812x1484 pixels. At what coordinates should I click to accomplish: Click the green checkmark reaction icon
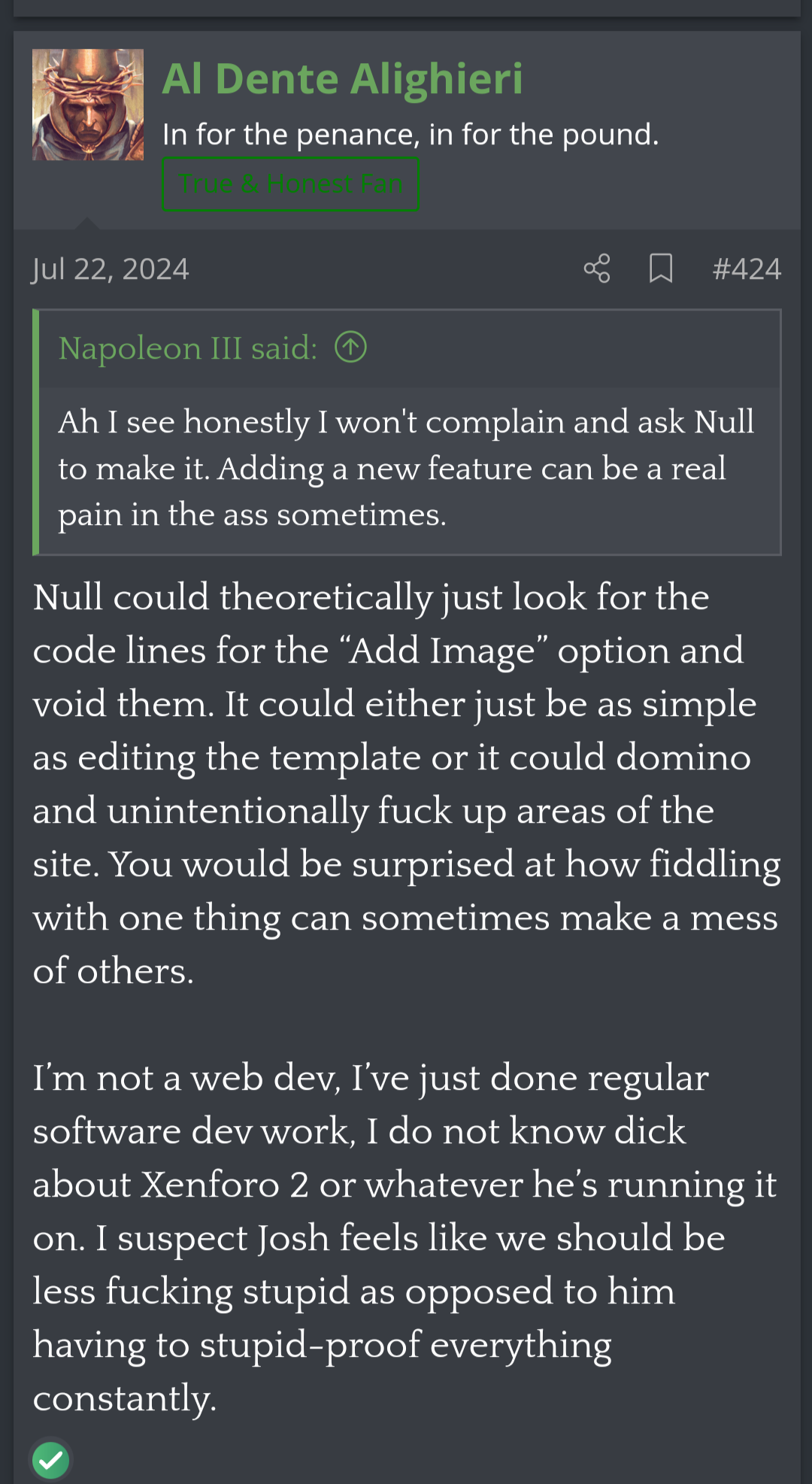(x=51, y=1461)
